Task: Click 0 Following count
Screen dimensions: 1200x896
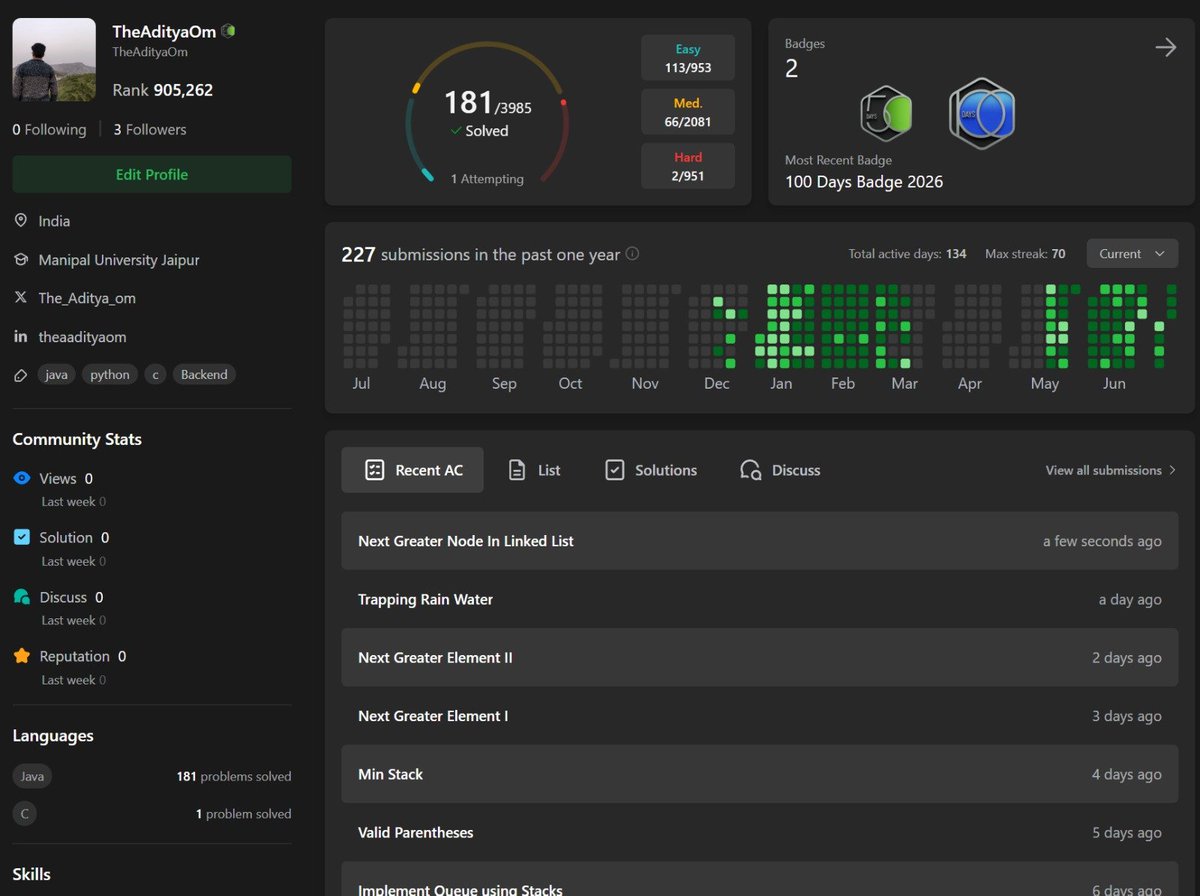Action: (x=49, y=129)
